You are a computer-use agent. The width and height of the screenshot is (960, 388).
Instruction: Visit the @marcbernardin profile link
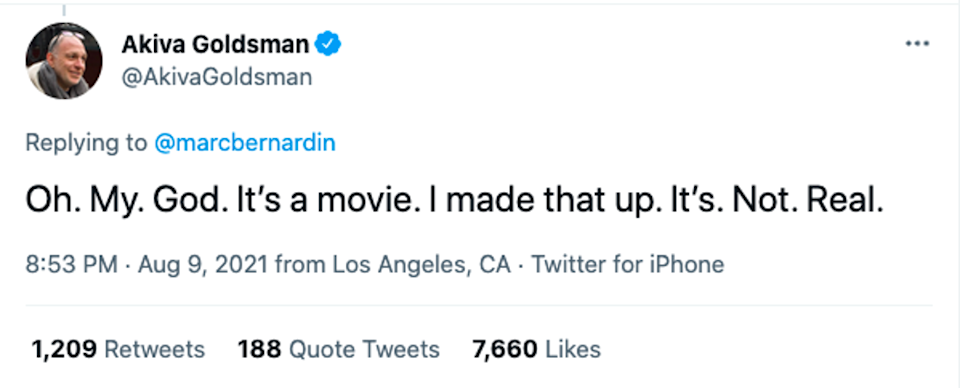pyautogui.click(x=245, y=143)
